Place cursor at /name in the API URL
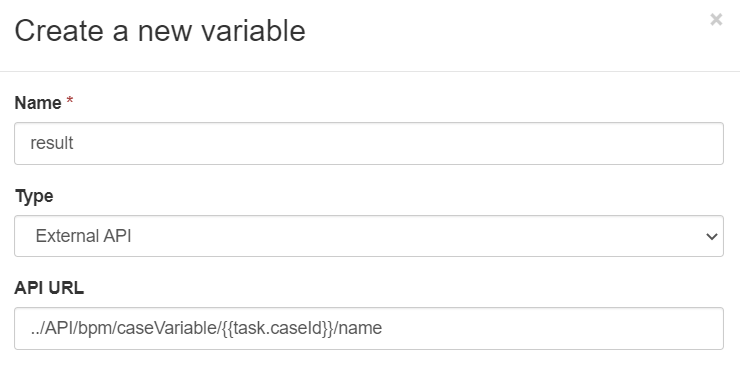 [358, 328]
